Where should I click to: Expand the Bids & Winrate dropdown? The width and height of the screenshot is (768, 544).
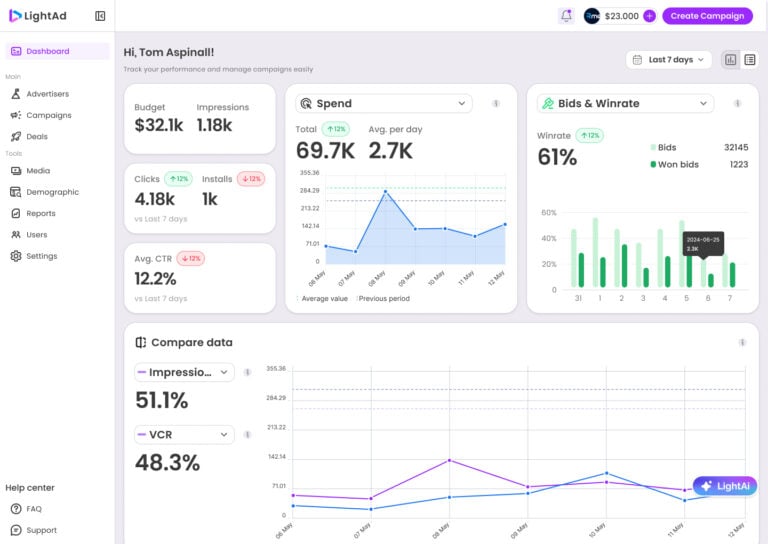pyautogui.click(x=625, y=103)
